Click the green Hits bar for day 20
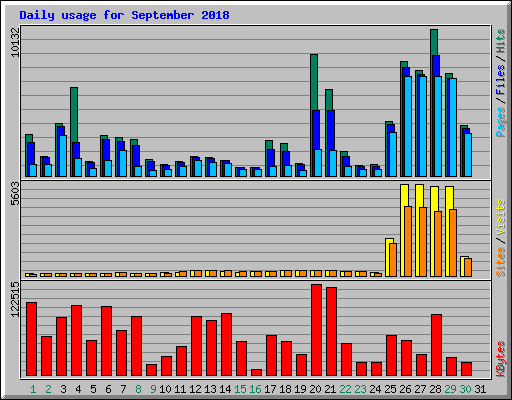The height and width of the screenshot is (400, 512). (x=314, y=82)
